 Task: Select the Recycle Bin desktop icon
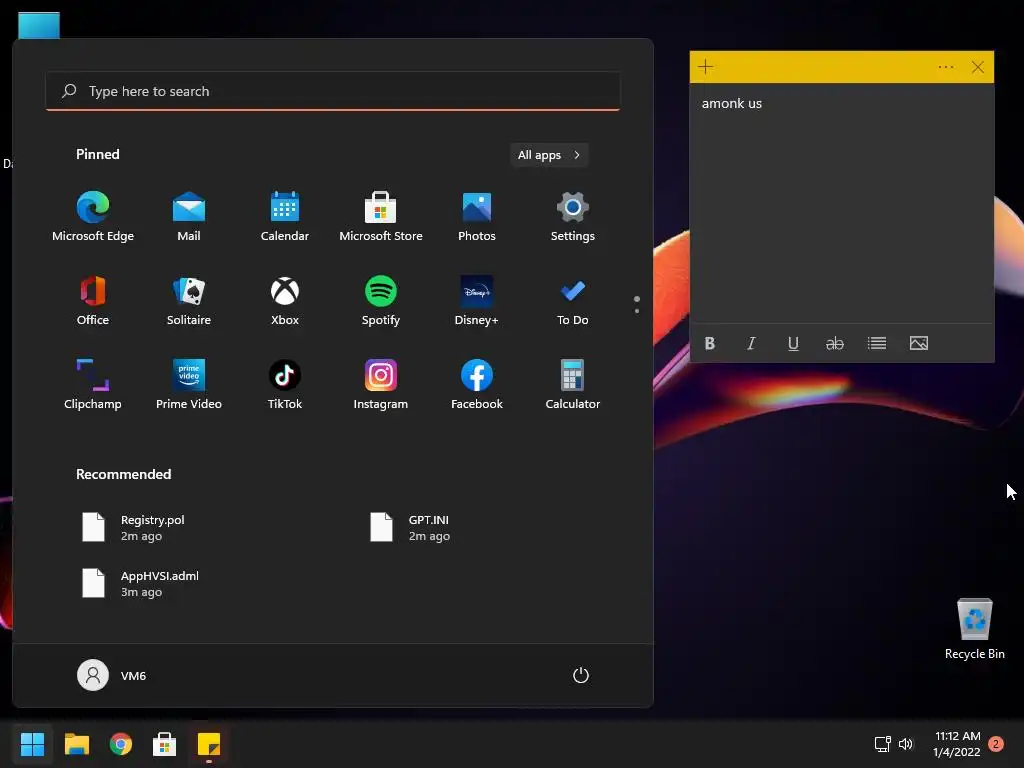(x=974, y=628)
